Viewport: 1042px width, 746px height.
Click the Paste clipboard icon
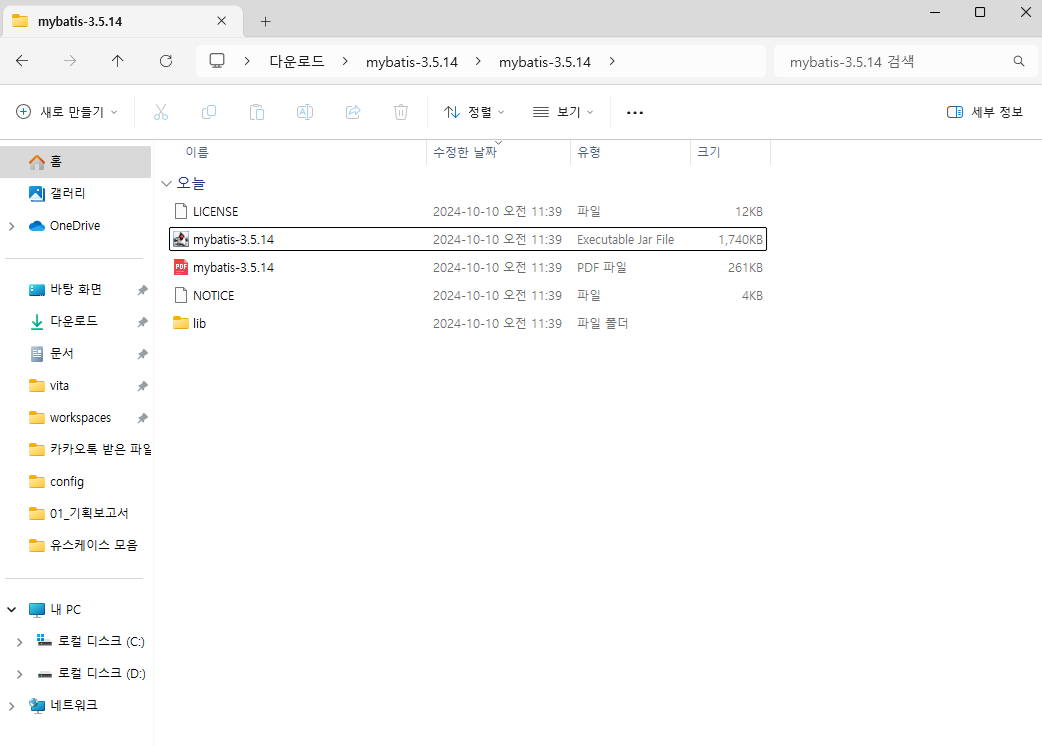click(x=257, y=112)
